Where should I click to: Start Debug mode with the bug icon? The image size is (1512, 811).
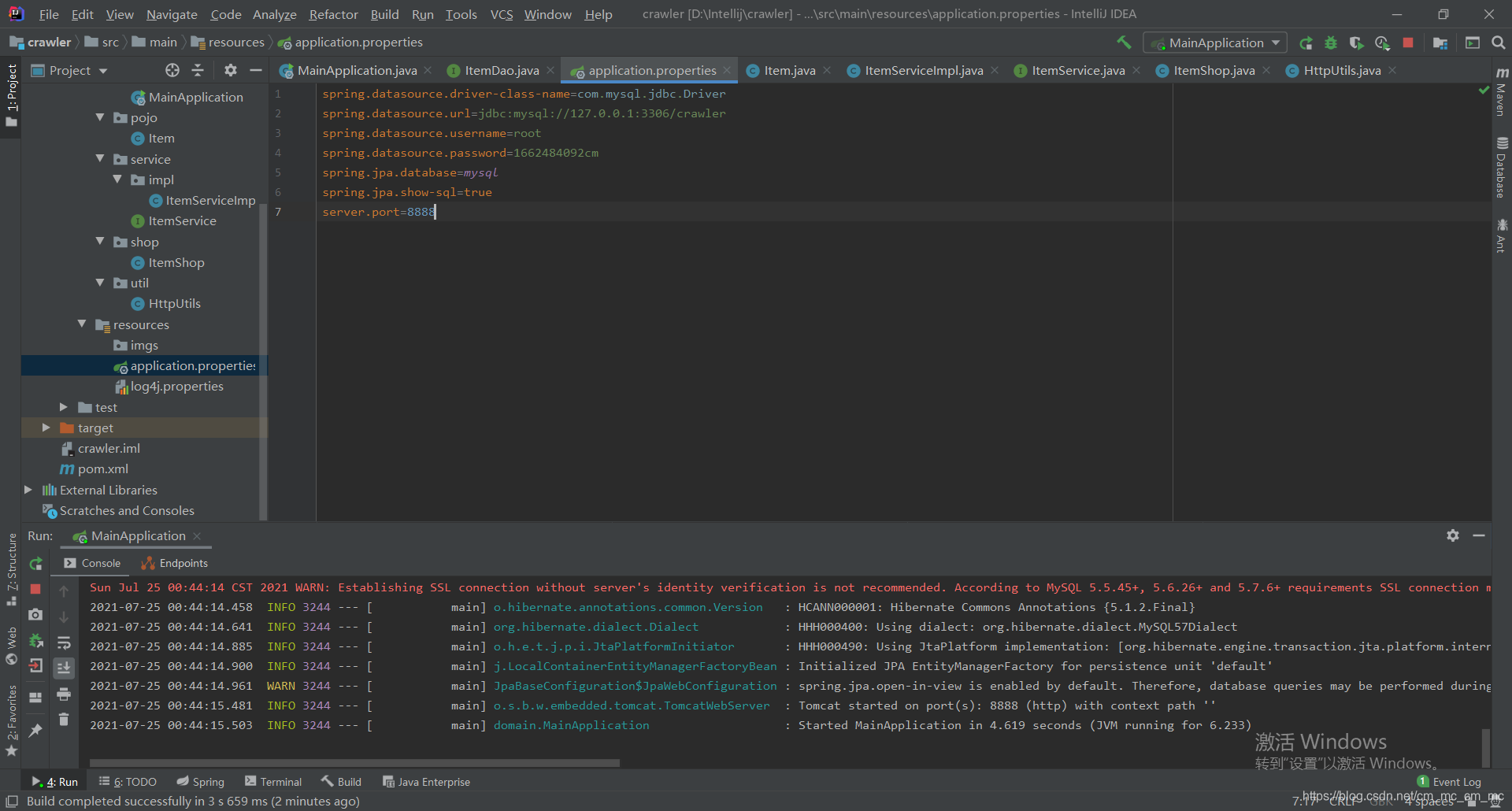(x=1331, y=43)
